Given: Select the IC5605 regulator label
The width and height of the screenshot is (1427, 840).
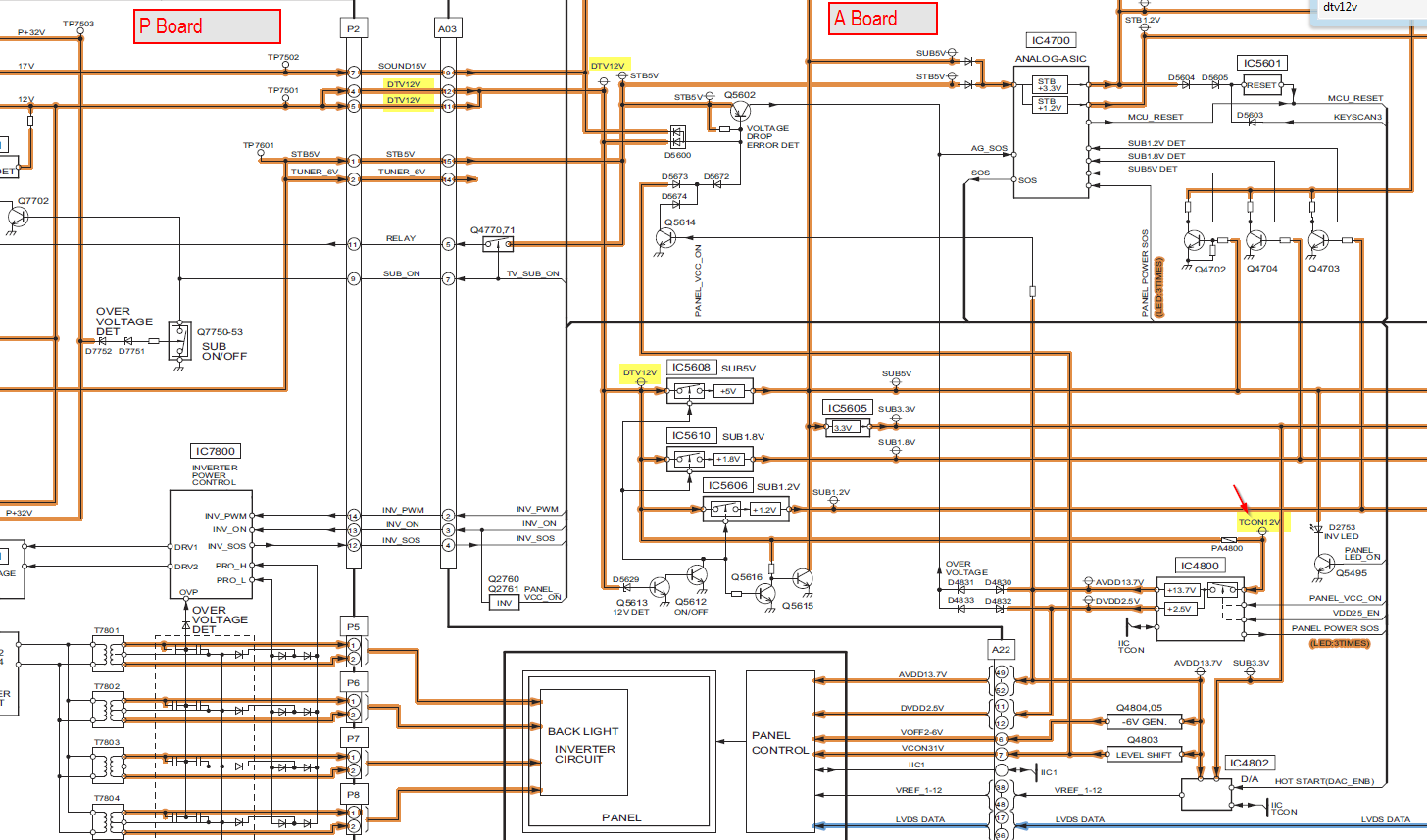Looking at the screenshot, I should (x=847, y=409).
